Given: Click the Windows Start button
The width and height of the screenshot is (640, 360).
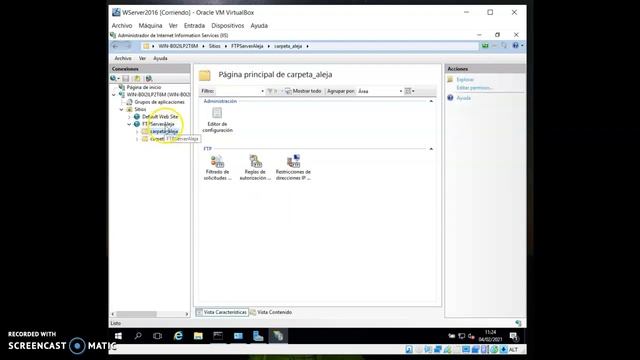Looking at the screenshot, I should click(118, 336).
